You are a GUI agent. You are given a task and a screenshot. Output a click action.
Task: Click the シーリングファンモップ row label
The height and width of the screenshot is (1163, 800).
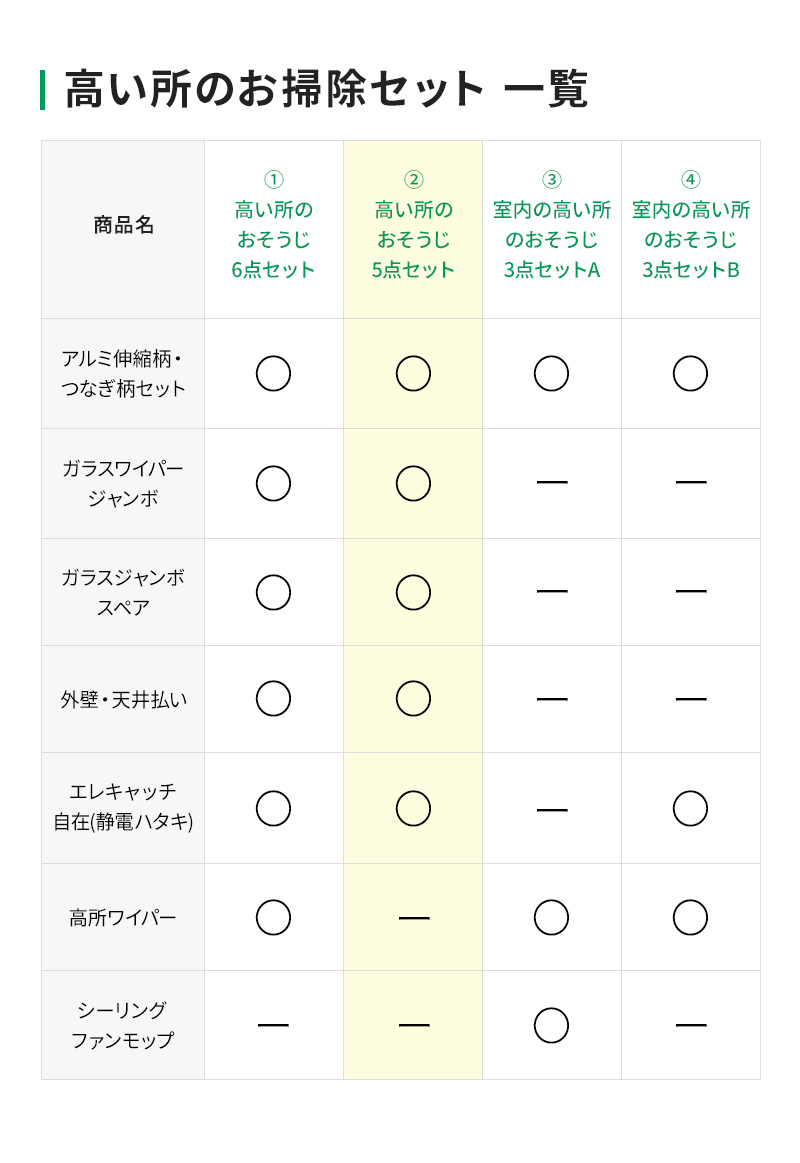click(x=123, y=1025)
